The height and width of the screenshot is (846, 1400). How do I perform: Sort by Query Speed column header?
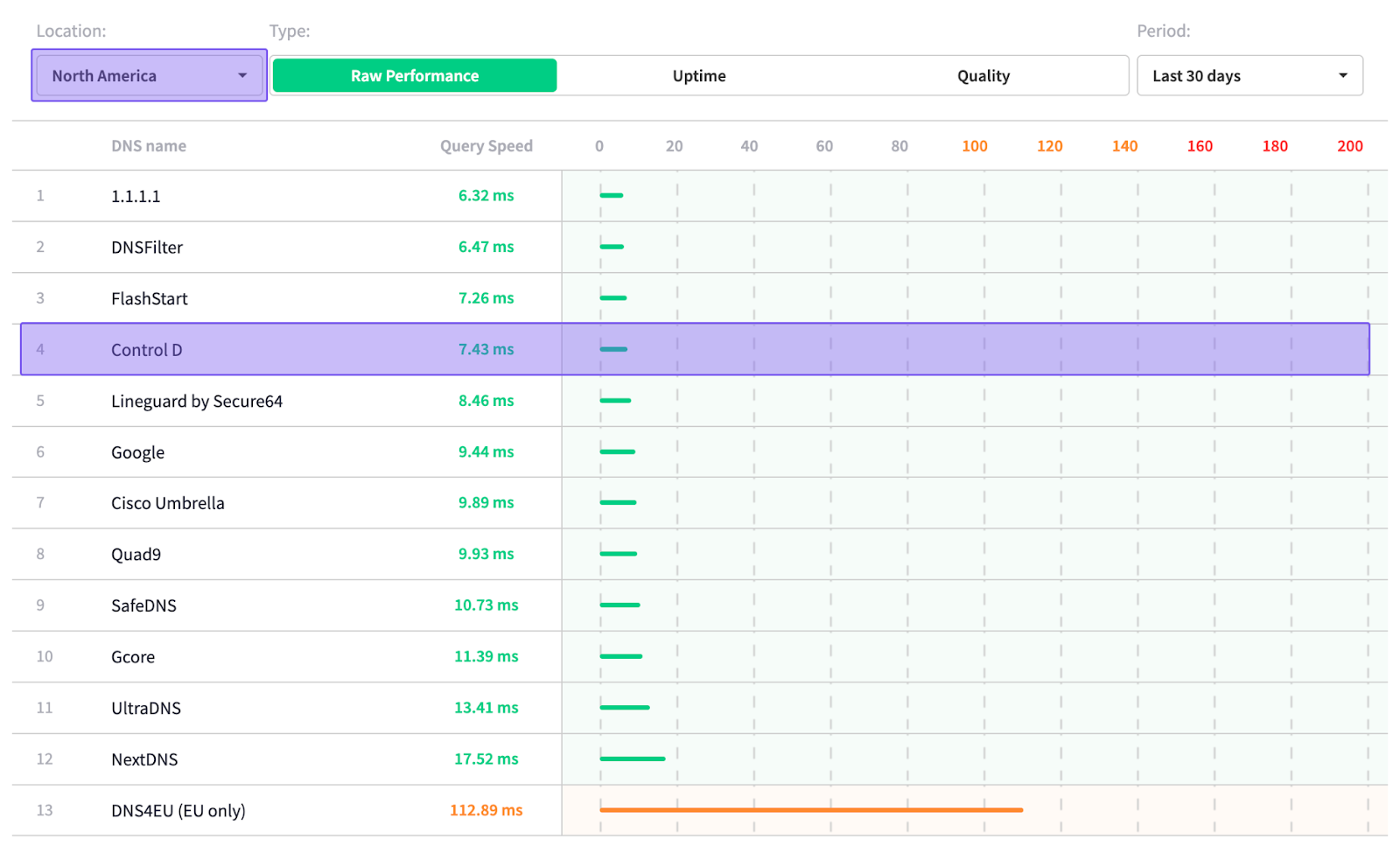click(x=486, y=146)
